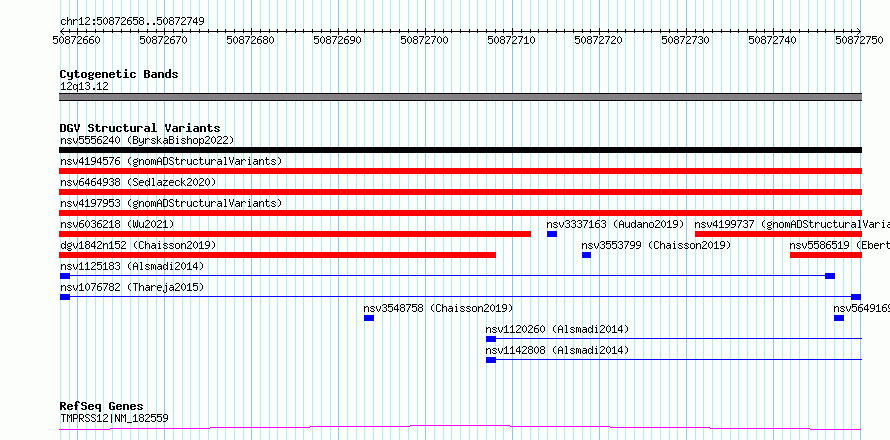This screenshot has height=440, width=890.
Task: Click ruler position 50872690
Action: click(x=337, y=40)
